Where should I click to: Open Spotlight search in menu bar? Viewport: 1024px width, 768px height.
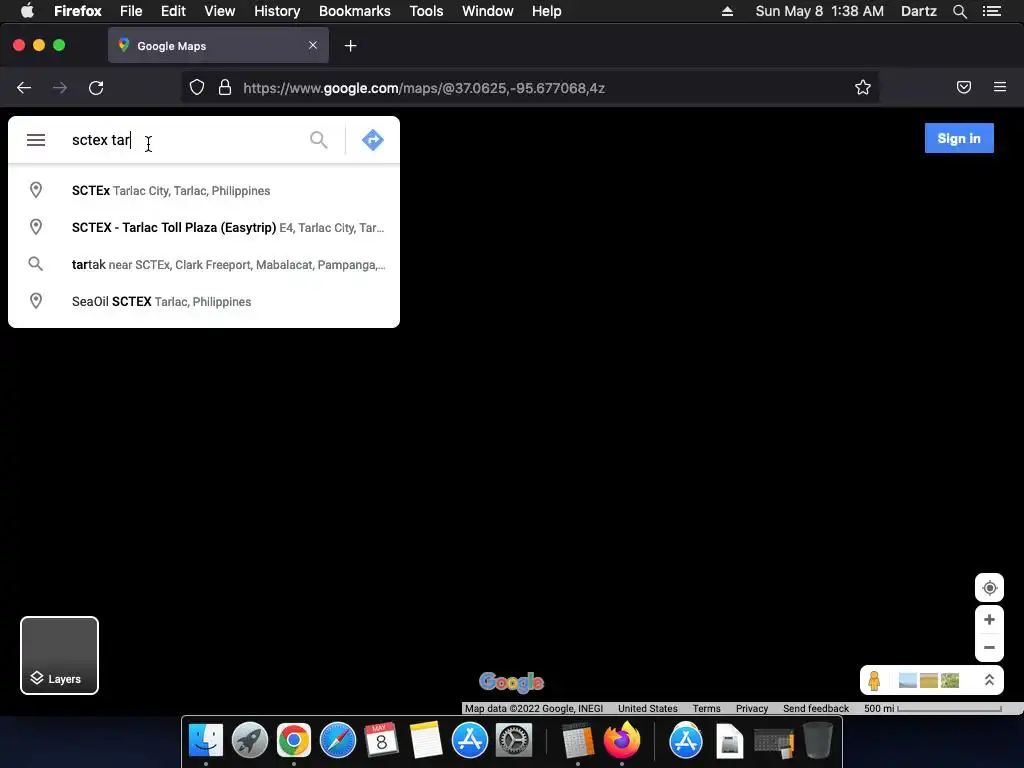[959, 11]
